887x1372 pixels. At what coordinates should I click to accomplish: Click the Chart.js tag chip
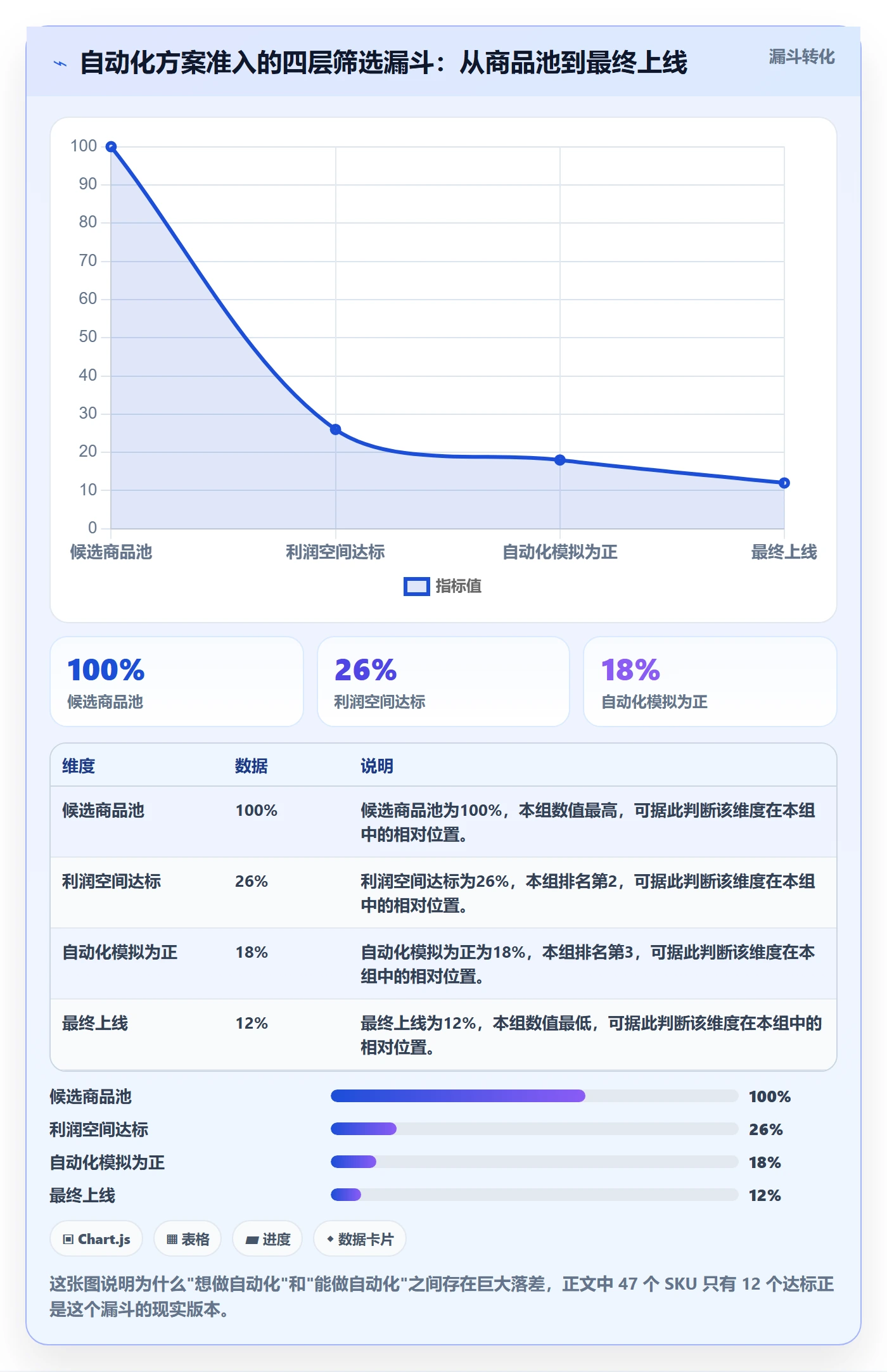click(x=96, y=1239)
